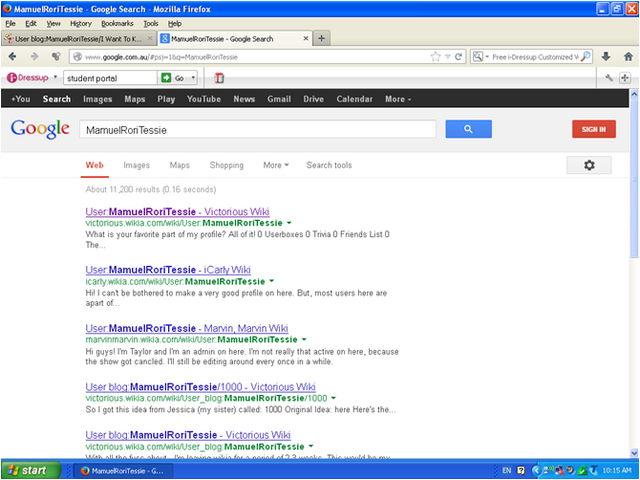Open the downloads arrow icon
Screen dimensions: 640x480
click(x=606, y=57)
